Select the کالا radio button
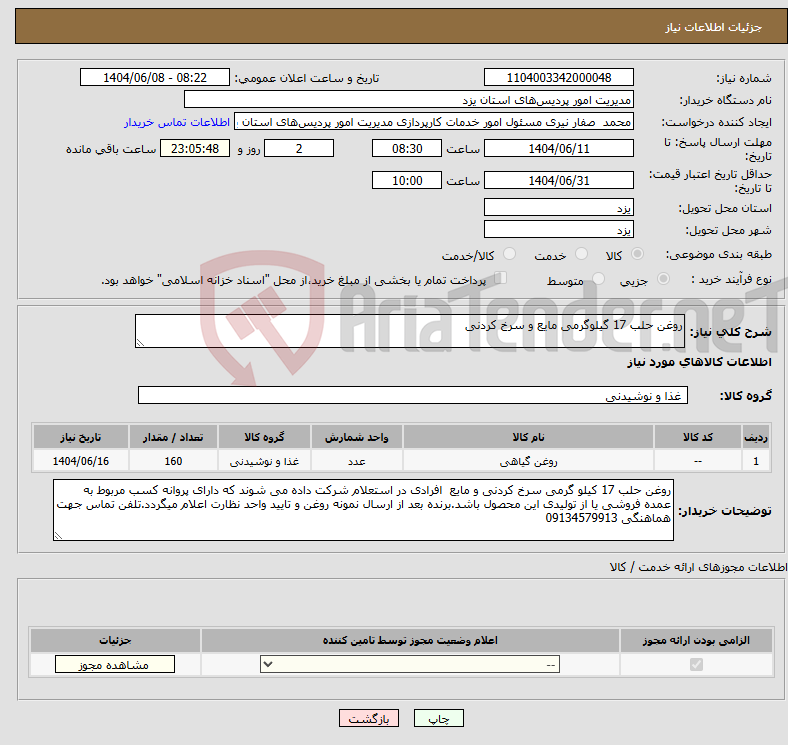The width and height of the screenshot is (788, 745). point(638,255)
